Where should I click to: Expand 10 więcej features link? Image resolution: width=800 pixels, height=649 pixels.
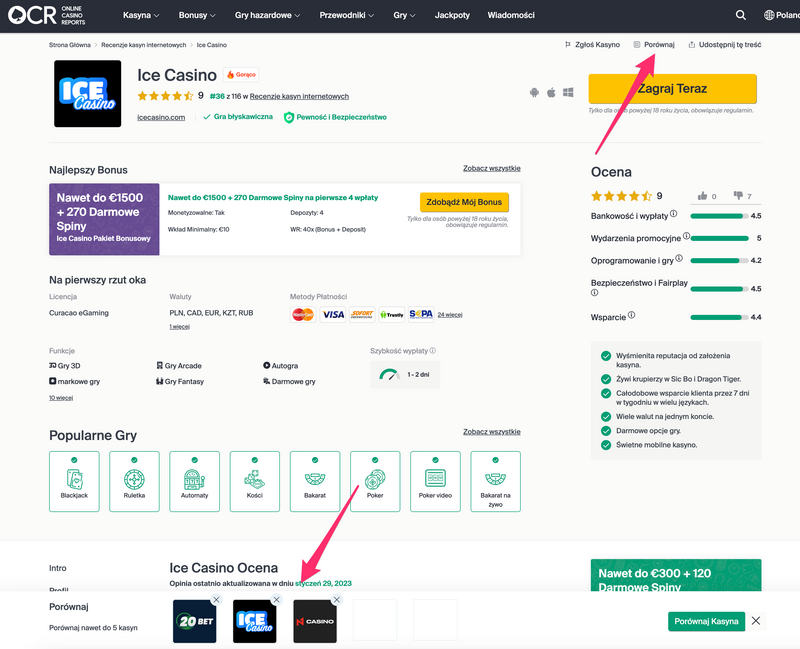(61, 398)
